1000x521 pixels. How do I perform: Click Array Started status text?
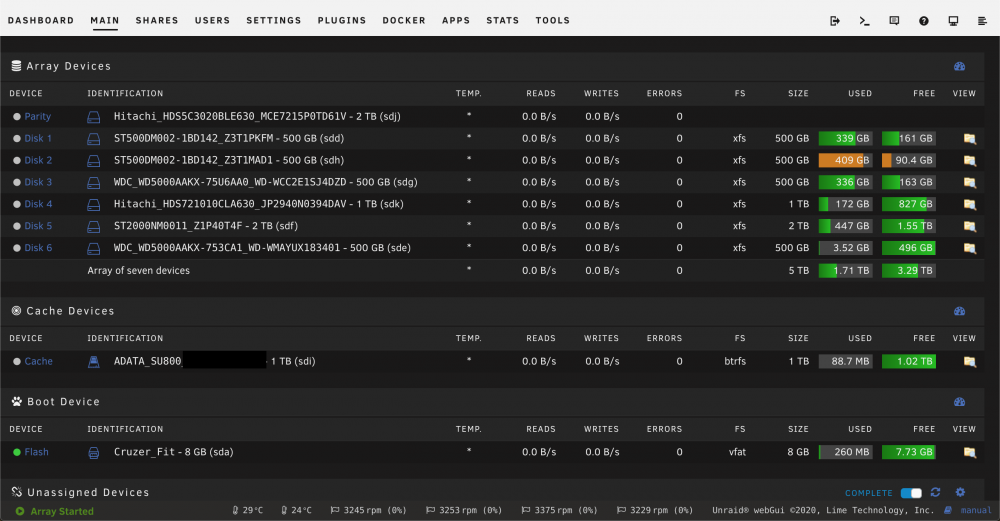62,511
